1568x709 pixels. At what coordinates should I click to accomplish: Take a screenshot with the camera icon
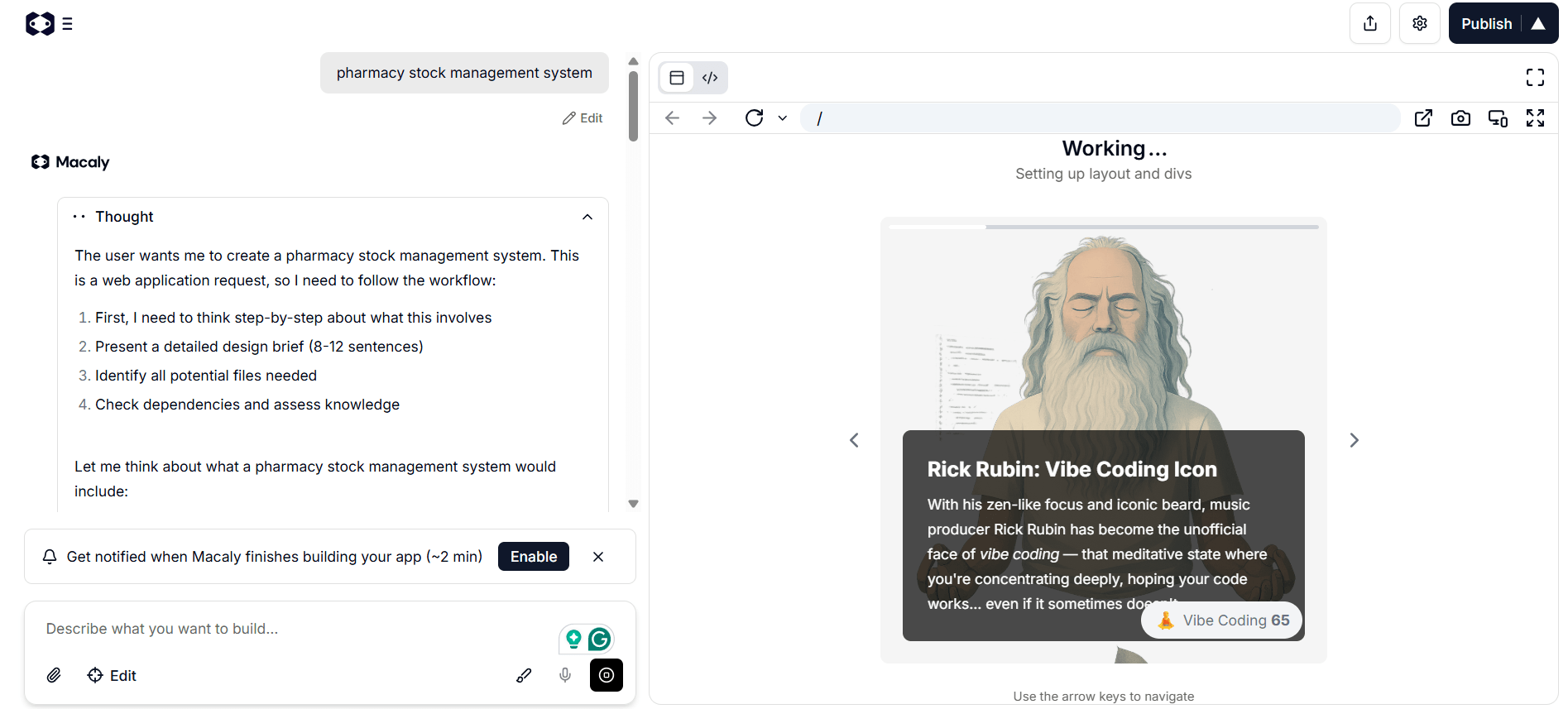(1460, 118)
